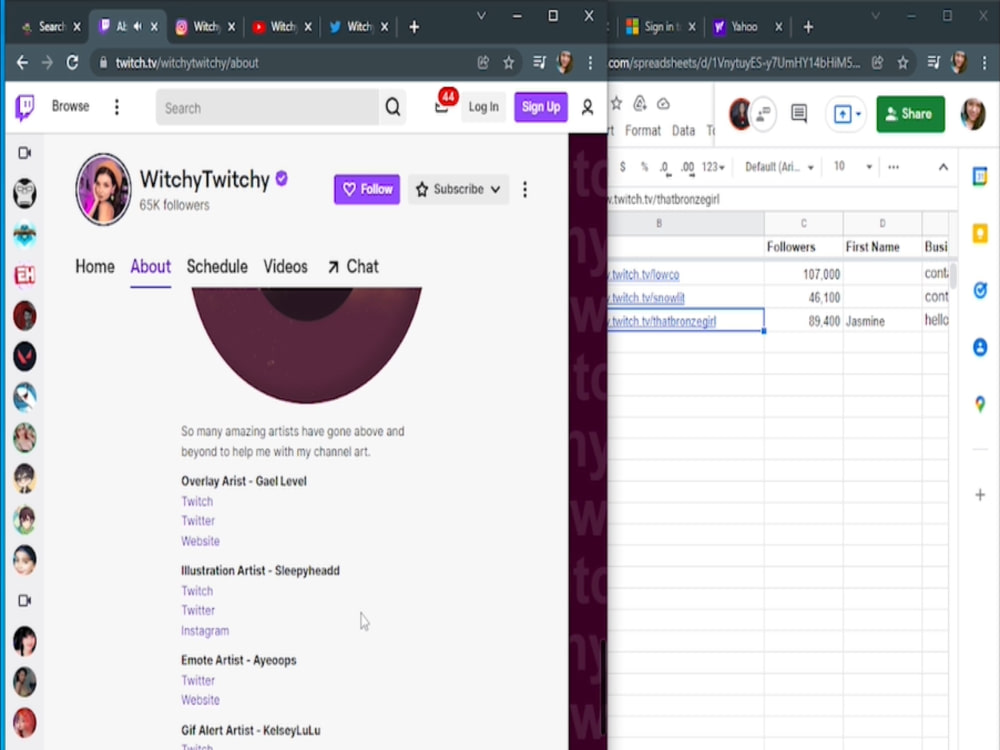Open the Videos channel tab
The height and width of the screenshot is (750, 1000).
[x=285, y=267]
